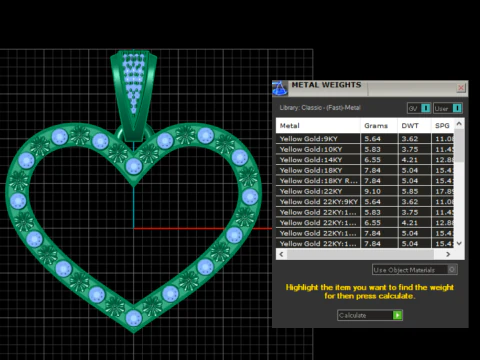
Task: Sort by the Metal column header
Action: 318,126
